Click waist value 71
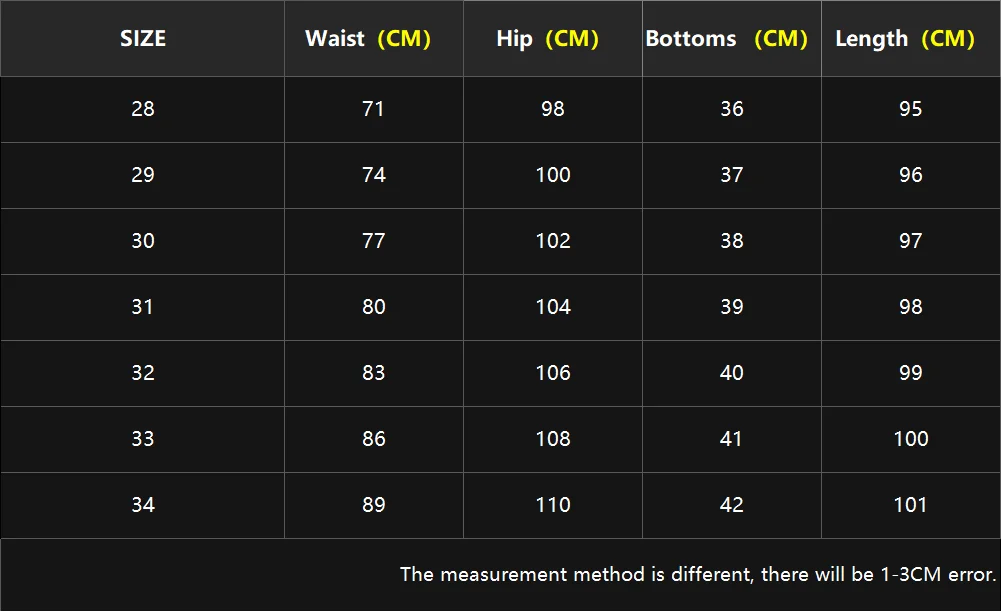This screenshot has height=612, width=1001. click(374, 109)
